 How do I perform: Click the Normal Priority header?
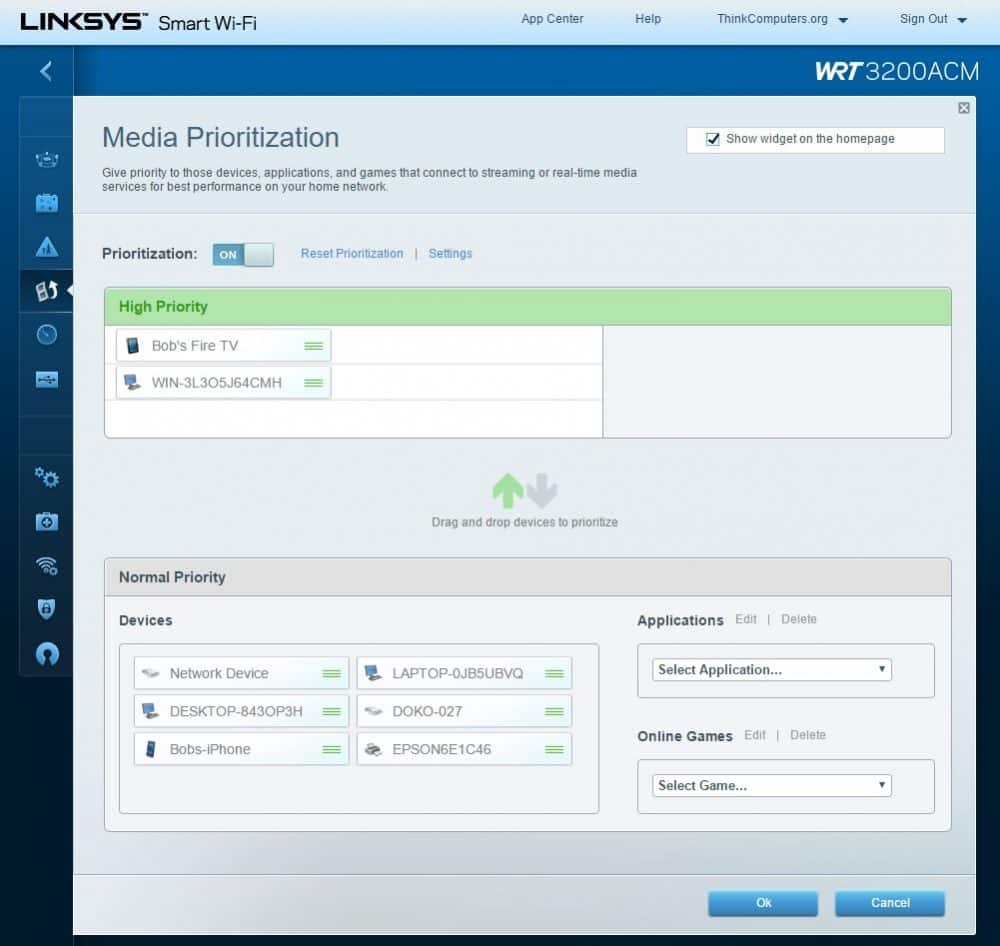pos(528,577)
